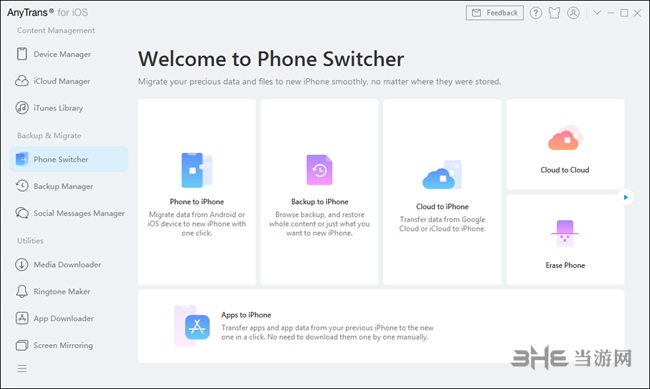Click the Screen Mirroring icon
This screenshot has height=389, width=650.
click(22, 345)
